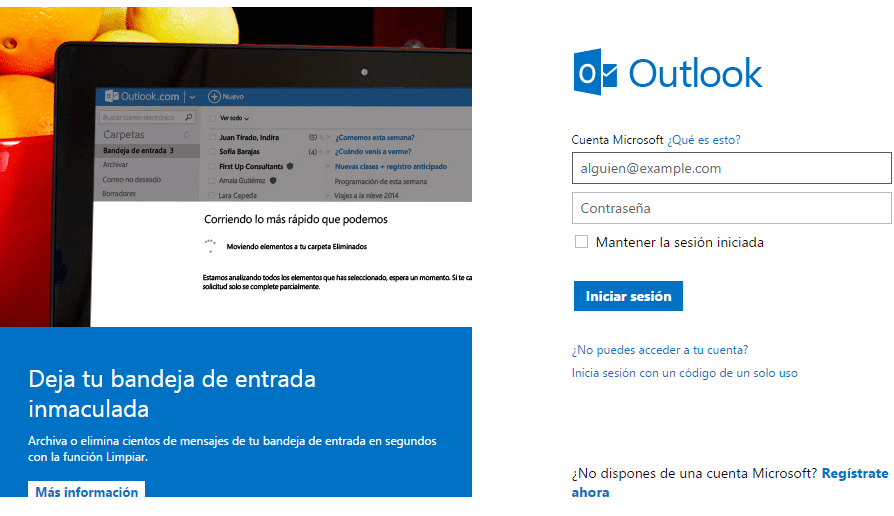This screenshot has height=516, width=894.
Task: Open the ¿Qué es esto? link
Action: click(704, 140)
